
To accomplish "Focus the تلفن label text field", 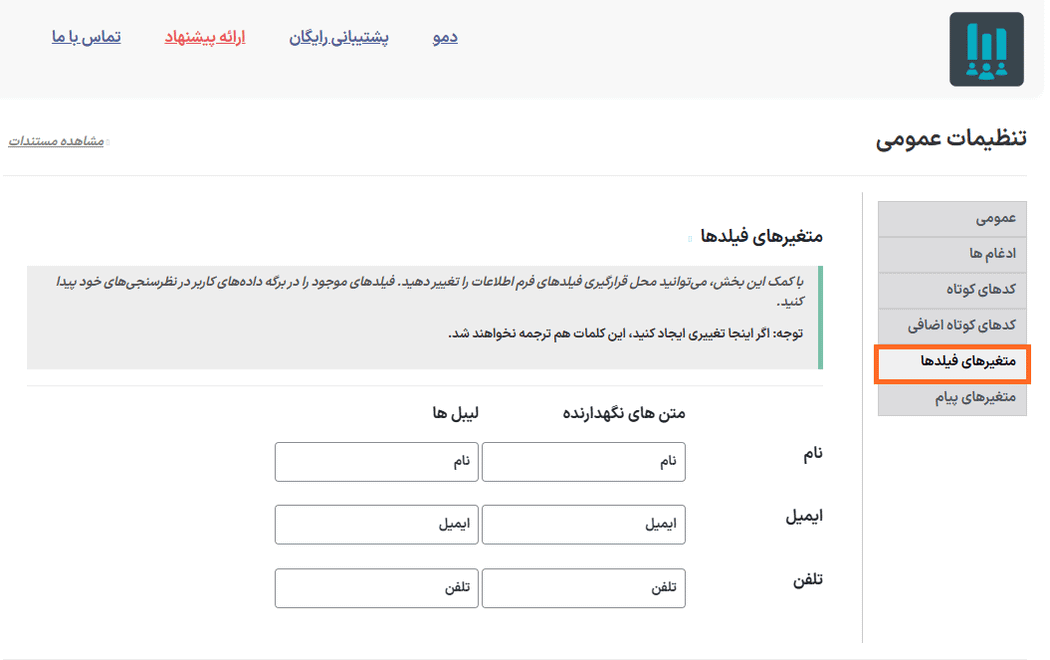I will tap(376, 588).
